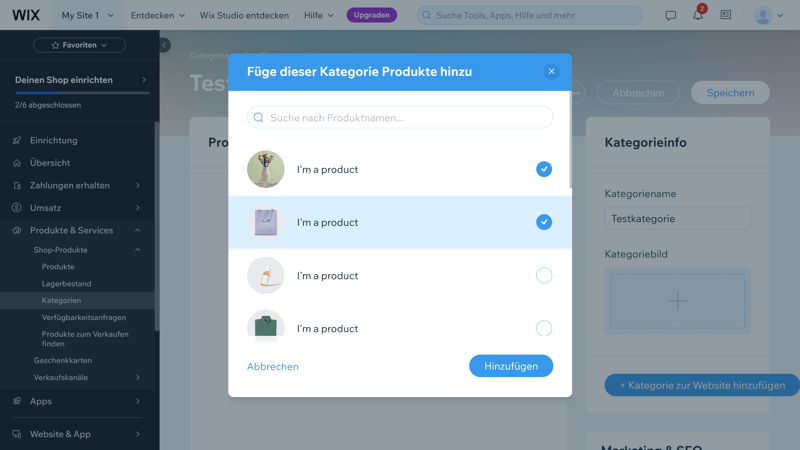Expand the Favoriten dropdown
The height and width of the screenshot is (450, 800).
(x=79, y=45)
